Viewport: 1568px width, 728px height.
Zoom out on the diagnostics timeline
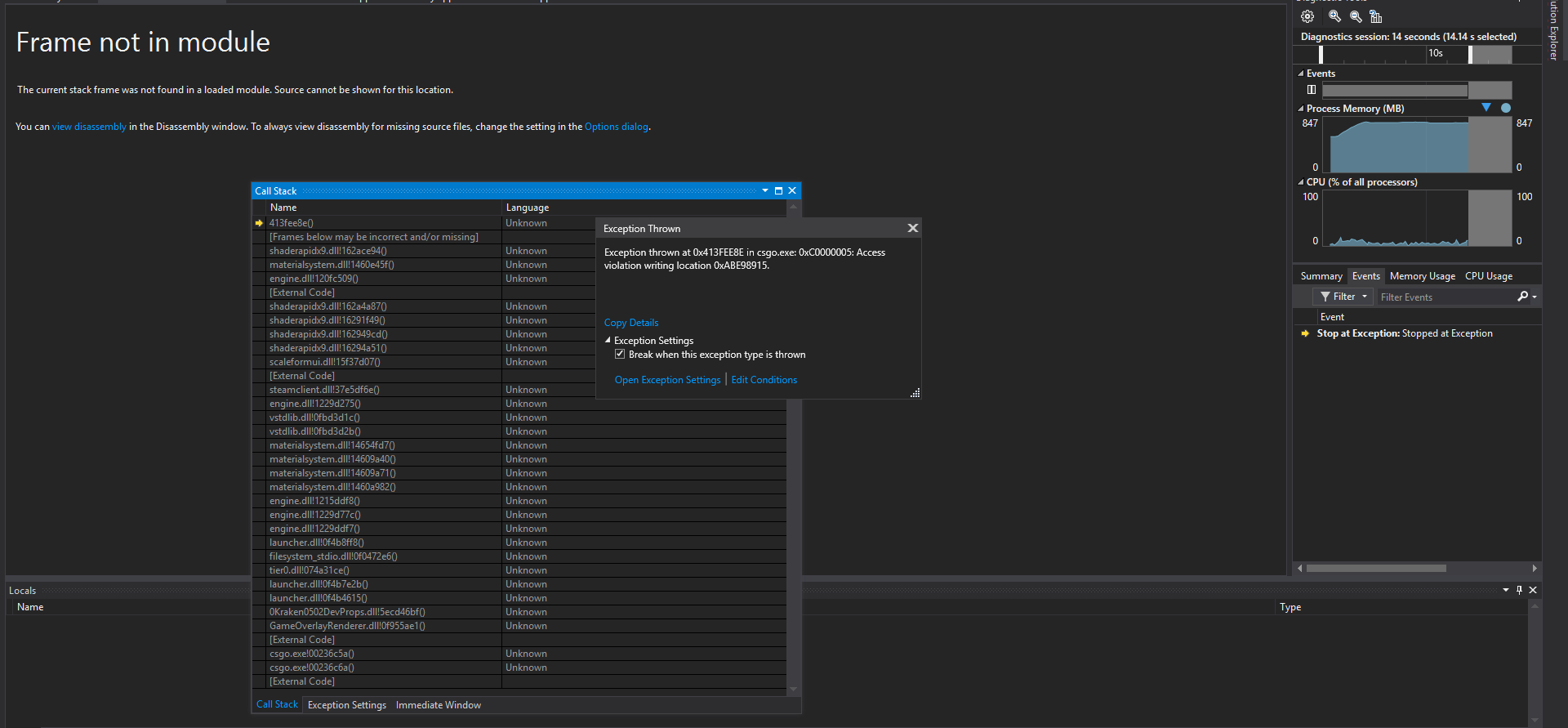(x=1356, y=16)
